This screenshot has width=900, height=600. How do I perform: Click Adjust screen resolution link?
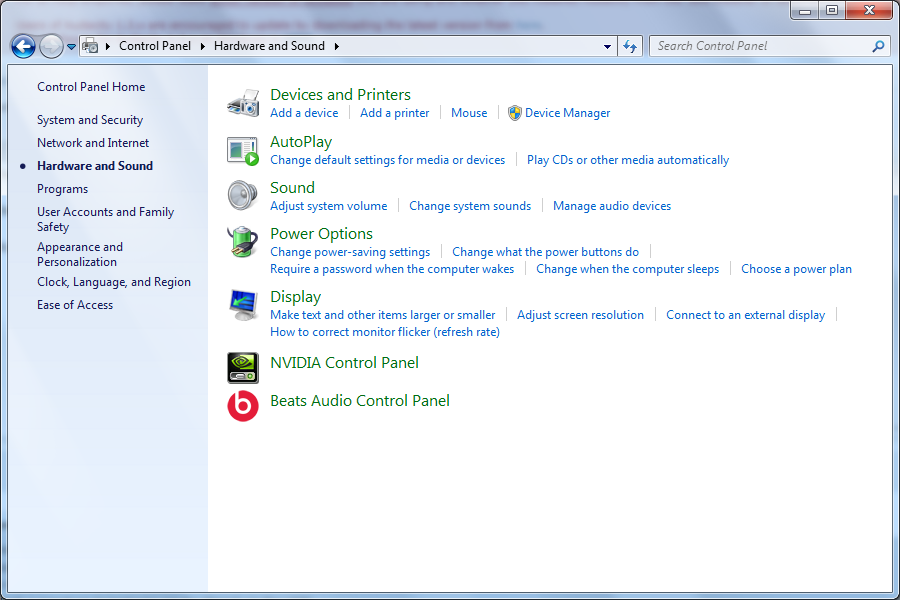click(580, 315)
